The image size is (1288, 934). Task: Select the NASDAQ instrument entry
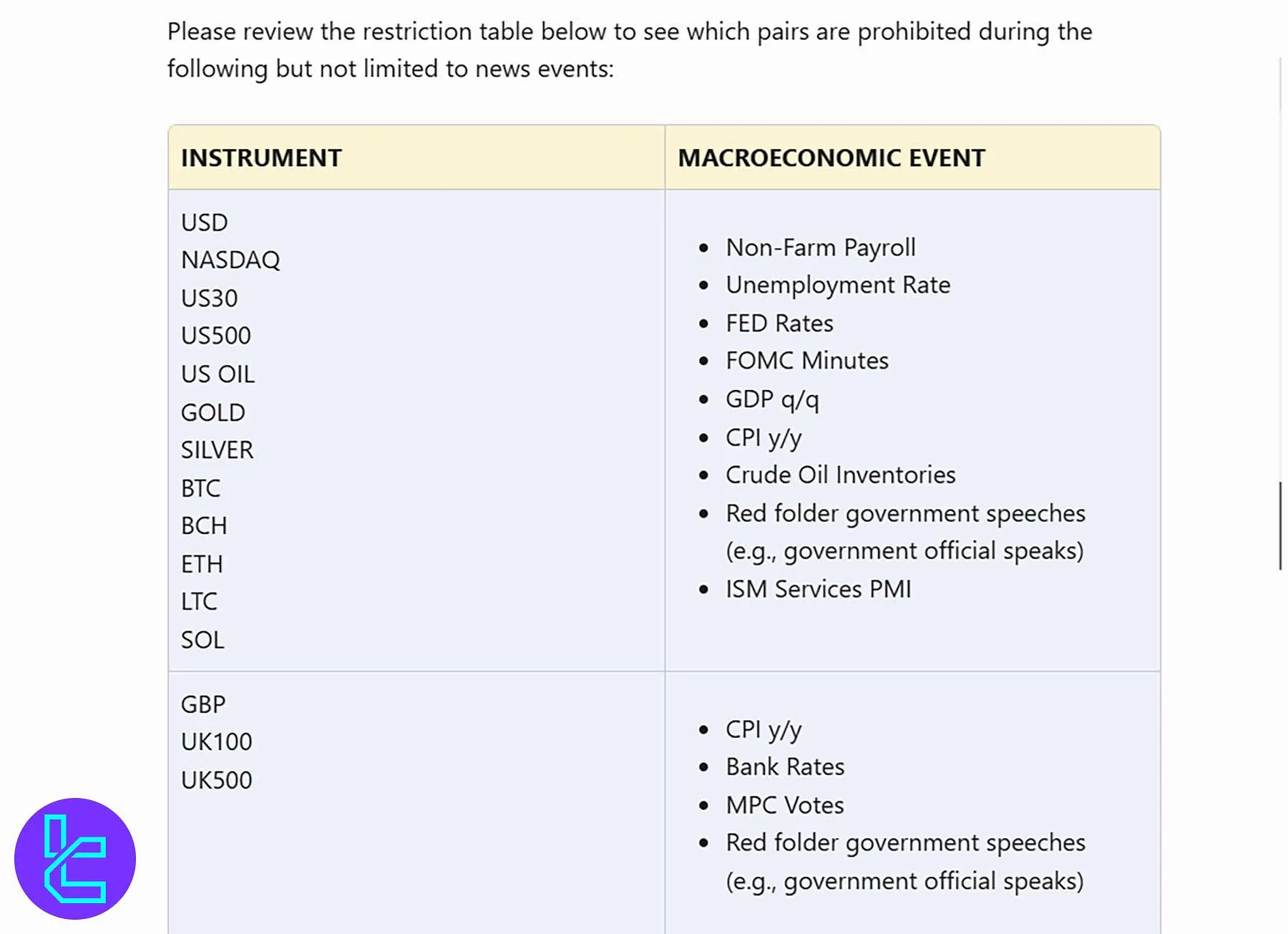point(230,260)
